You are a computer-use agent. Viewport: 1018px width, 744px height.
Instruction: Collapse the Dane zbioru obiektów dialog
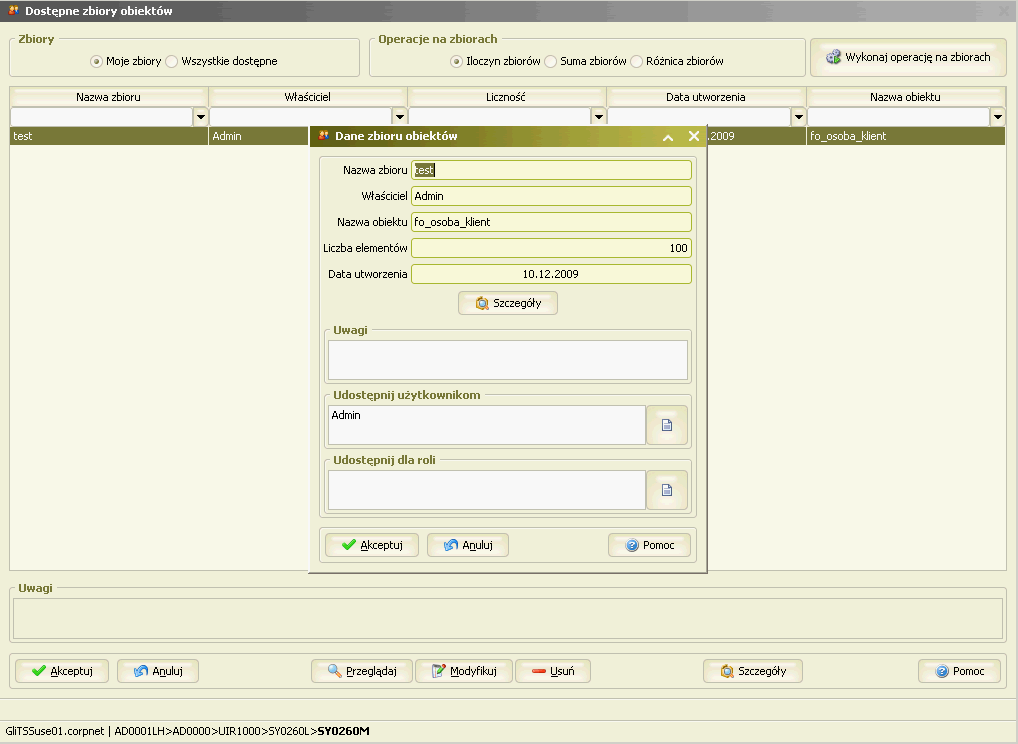pos(667,136)
